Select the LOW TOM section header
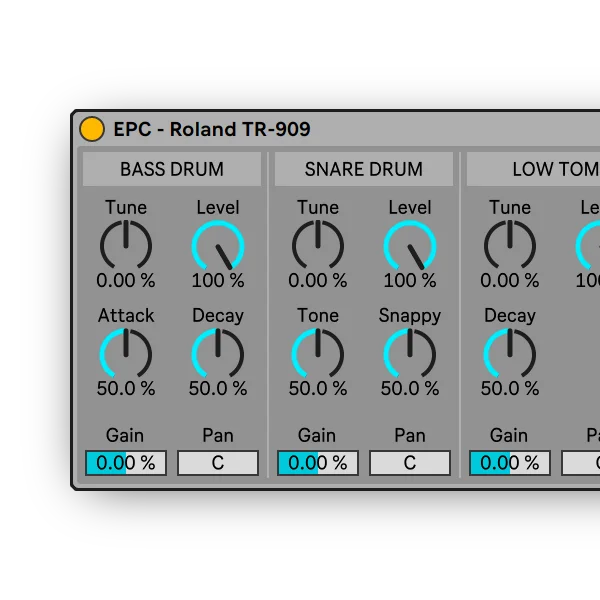 click(x=533, y=169)
